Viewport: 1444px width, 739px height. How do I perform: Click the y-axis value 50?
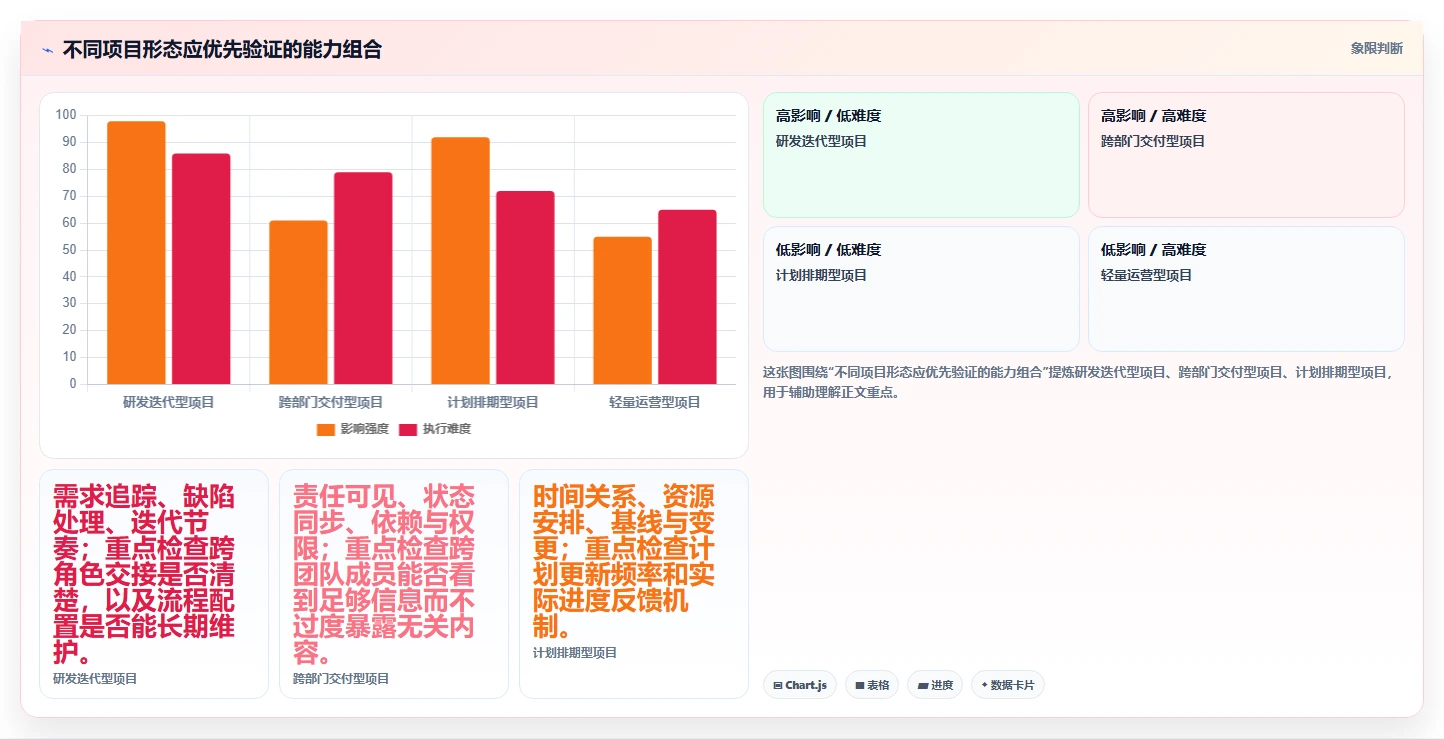69,250
